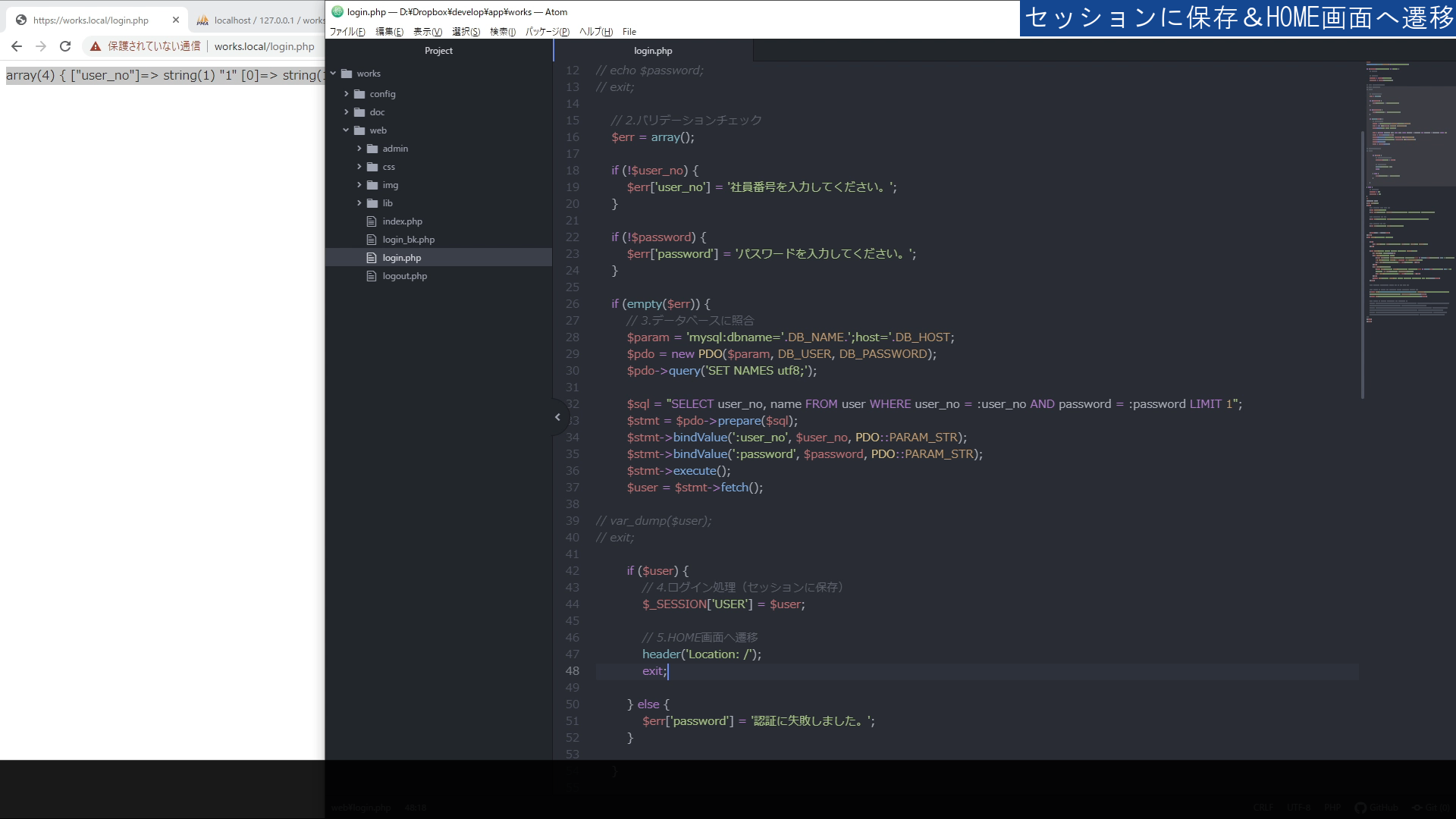Image resolution: width=1456 pixels, height=819 pixels.
Task: Click the Atom app icon in title bar
Action: [337, 11]
